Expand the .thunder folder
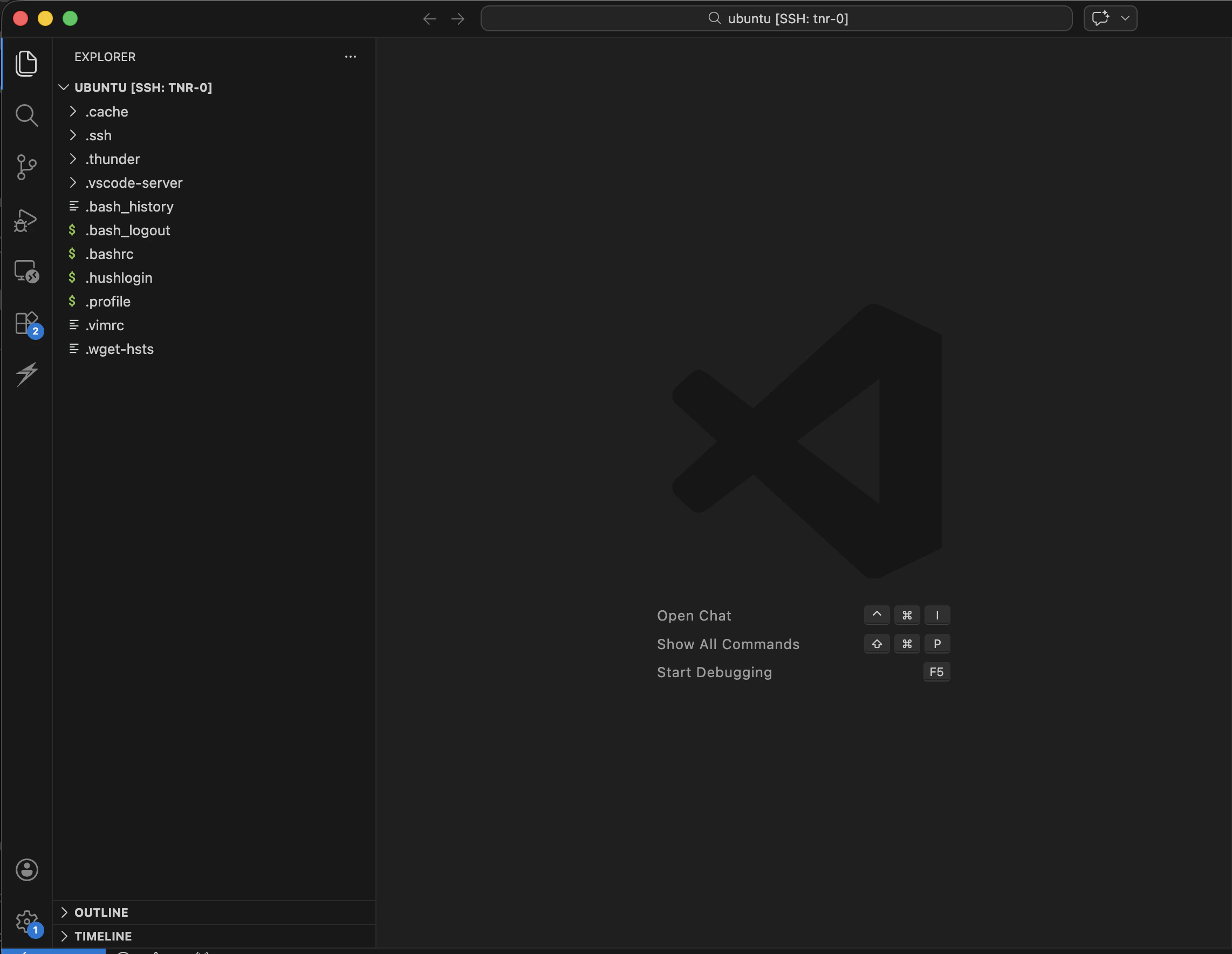 click(214, 159)
